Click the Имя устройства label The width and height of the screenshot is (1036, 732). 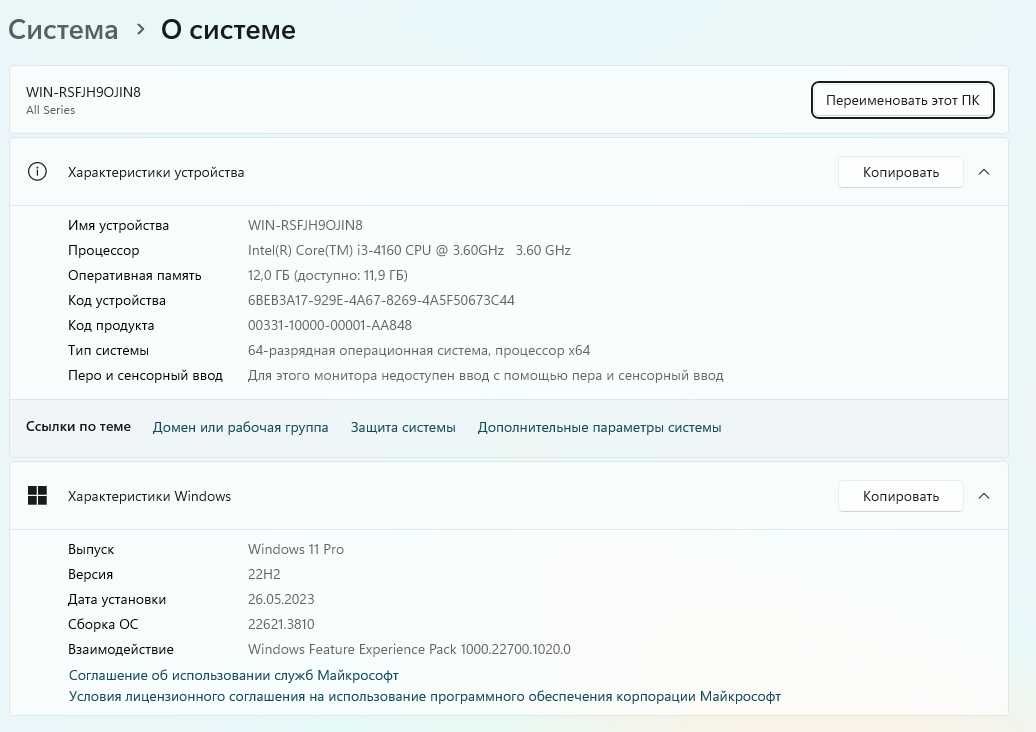[118, 225]
